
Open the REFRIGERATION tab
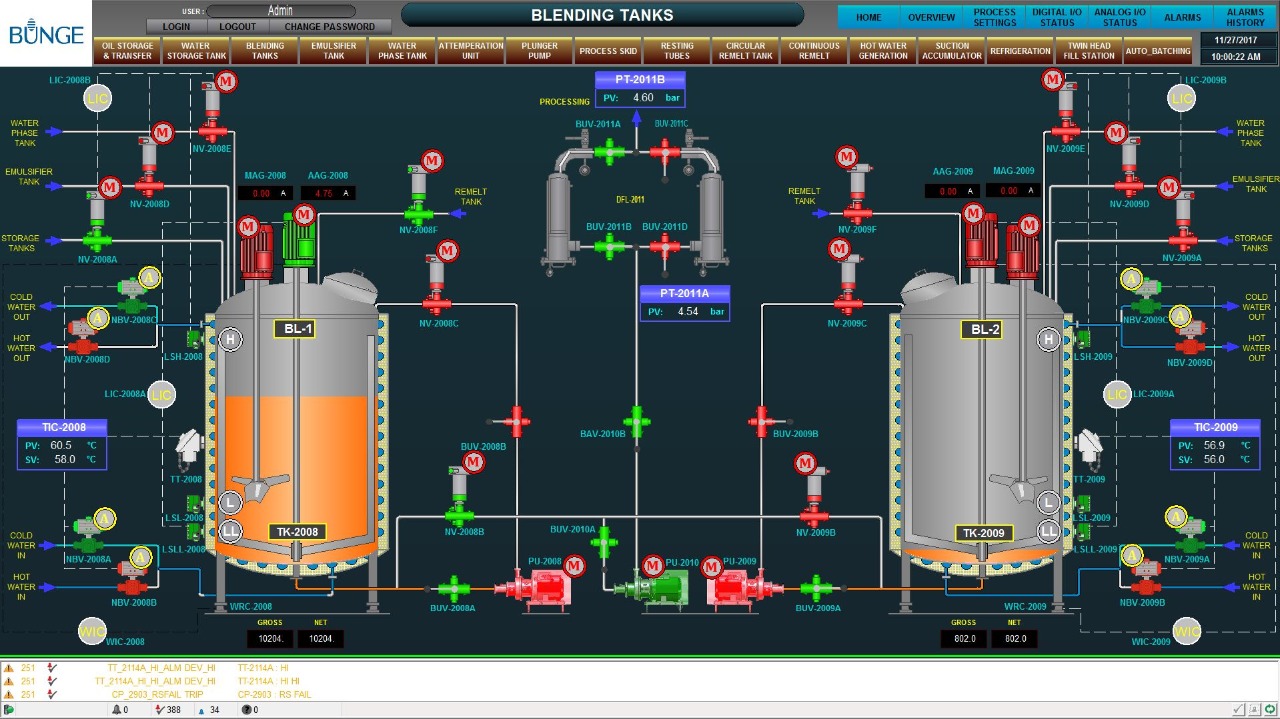[x=1020, y=51]
